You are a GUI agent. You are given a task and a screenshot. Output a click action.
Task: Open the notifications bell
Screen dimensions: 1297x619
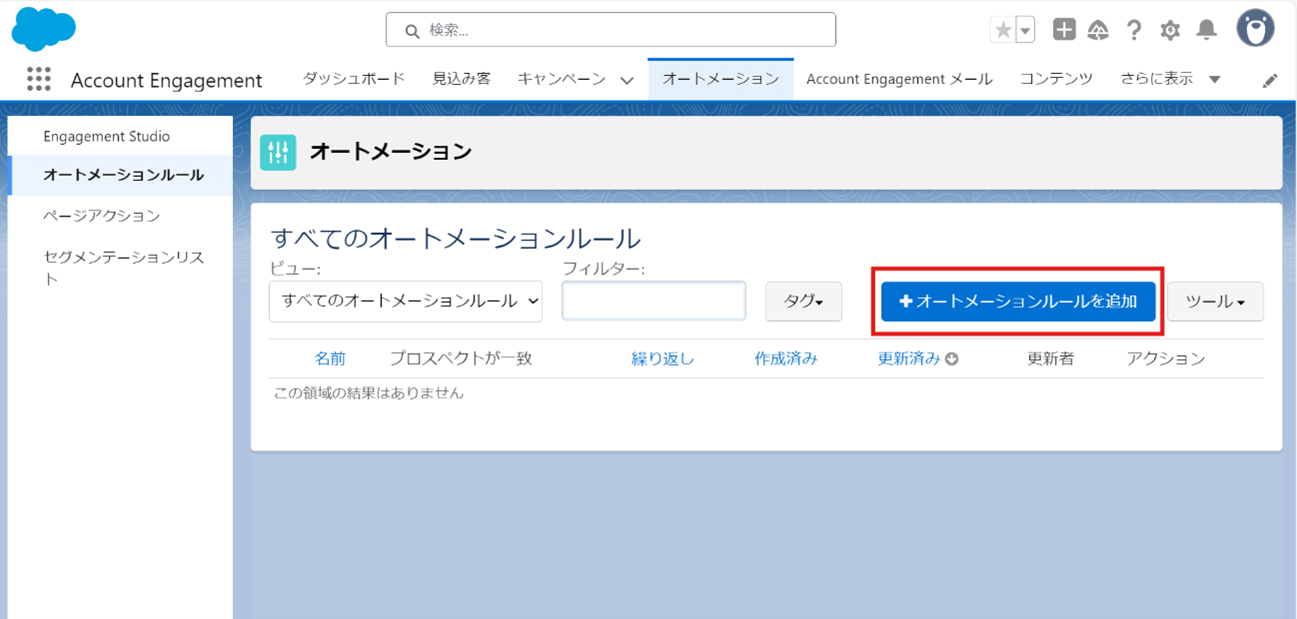(1207, 30)
